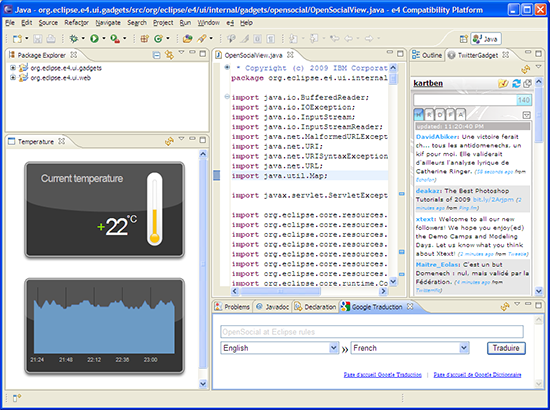This screenshot has height=410, width=550.
Task: Select the R tab in Twitter gadget
Action: pos(429,114)
